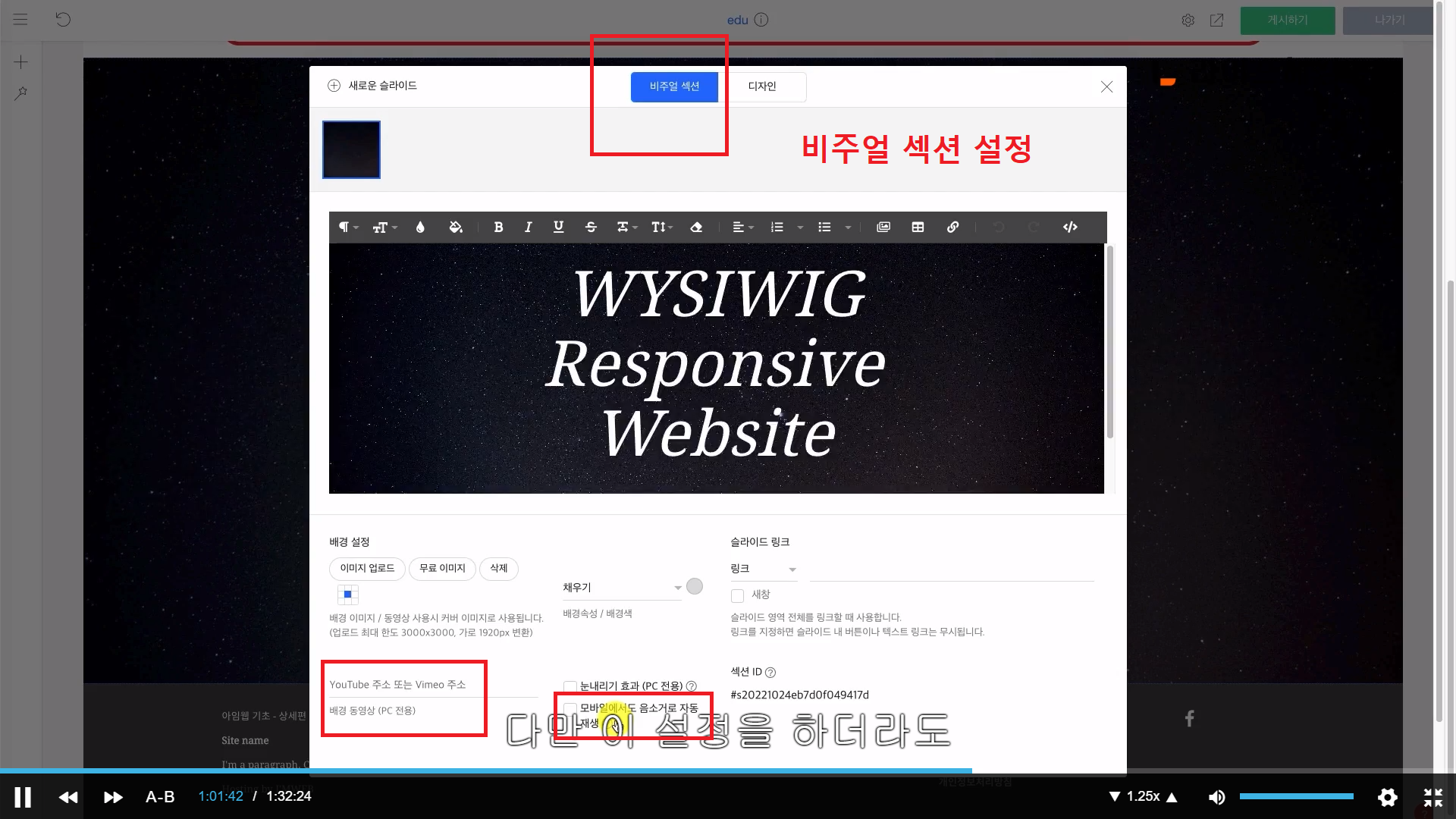Apply italic formatting in editor
The image size is (1456, 819).
[x=529, y=227]
